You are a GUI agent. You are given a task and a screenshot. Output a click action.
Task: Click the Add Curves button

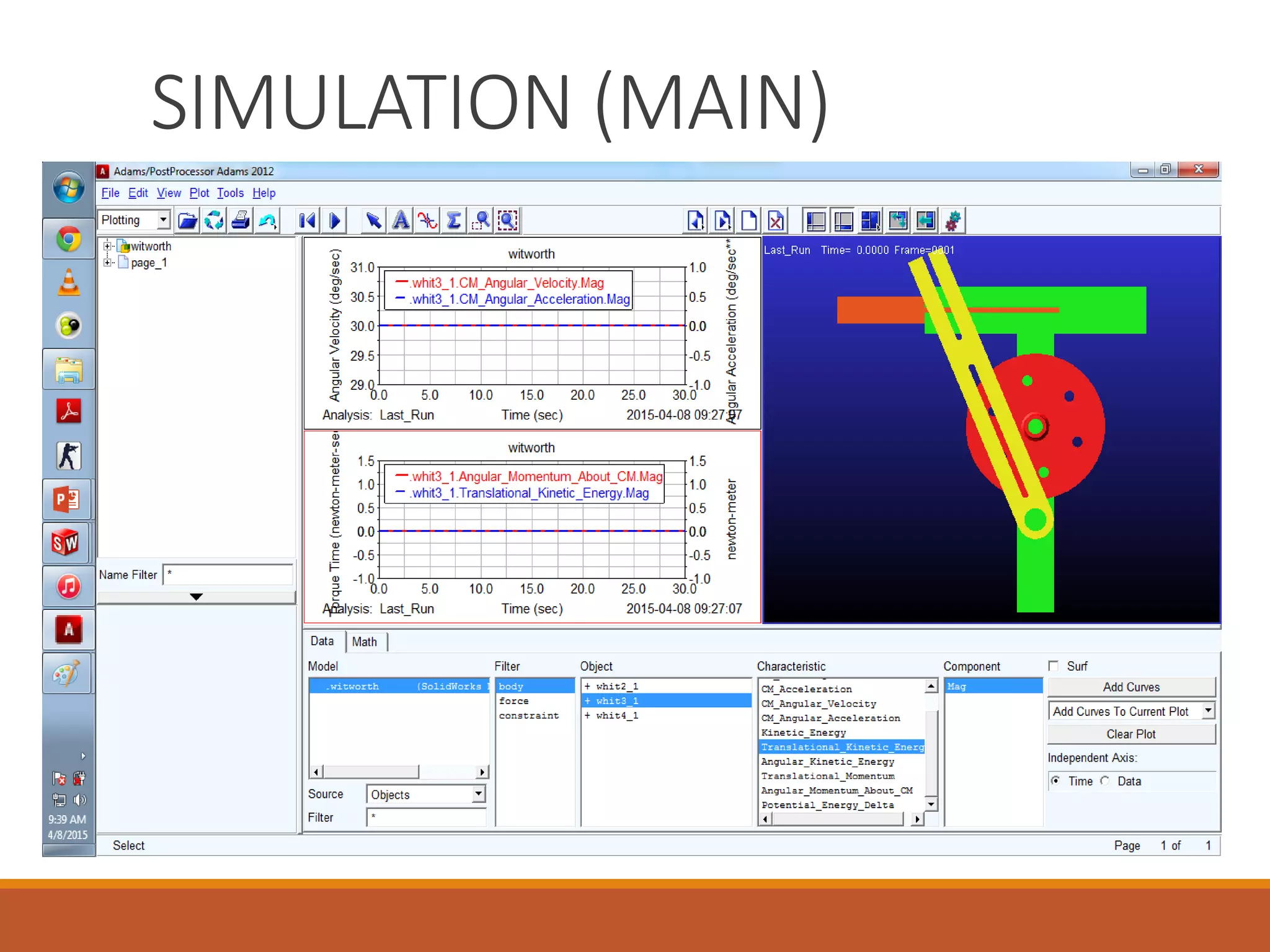[1130, 687]
